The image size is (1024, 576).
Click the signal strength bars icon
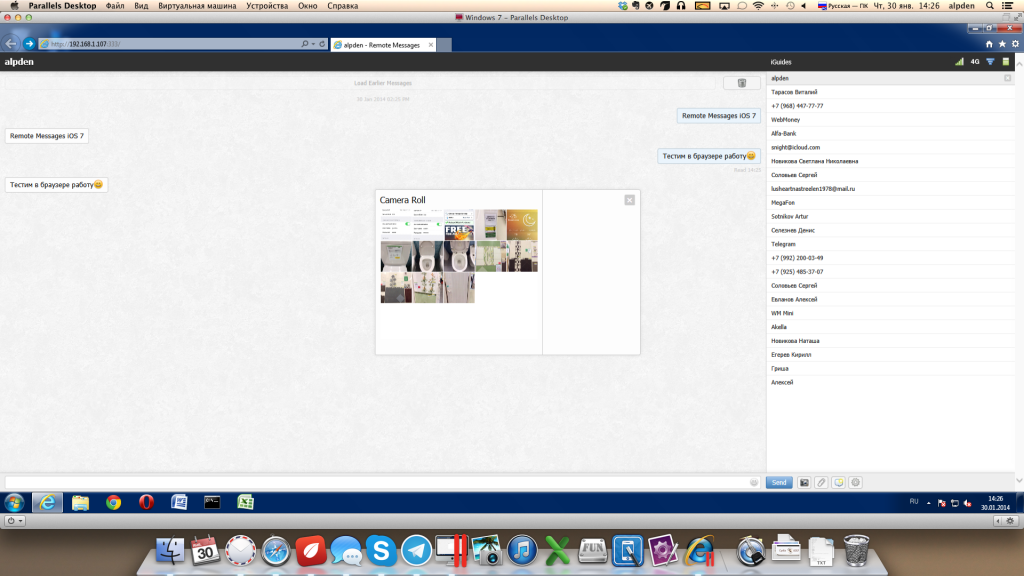[x=959, y=62]
